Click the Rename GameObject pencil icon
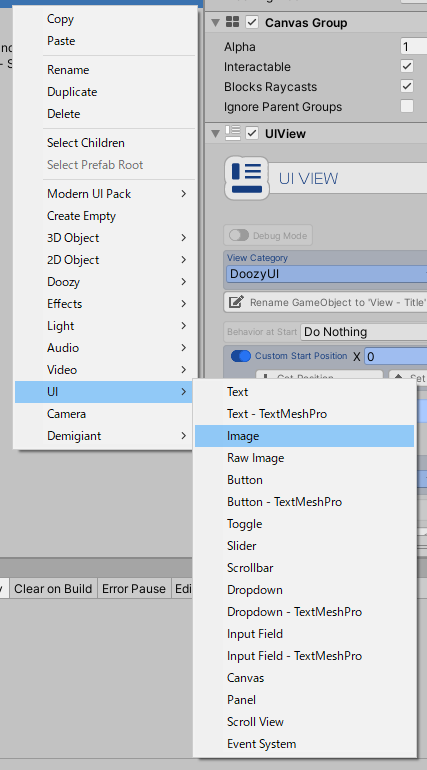The image size is (427, 770). coord(236,302)
